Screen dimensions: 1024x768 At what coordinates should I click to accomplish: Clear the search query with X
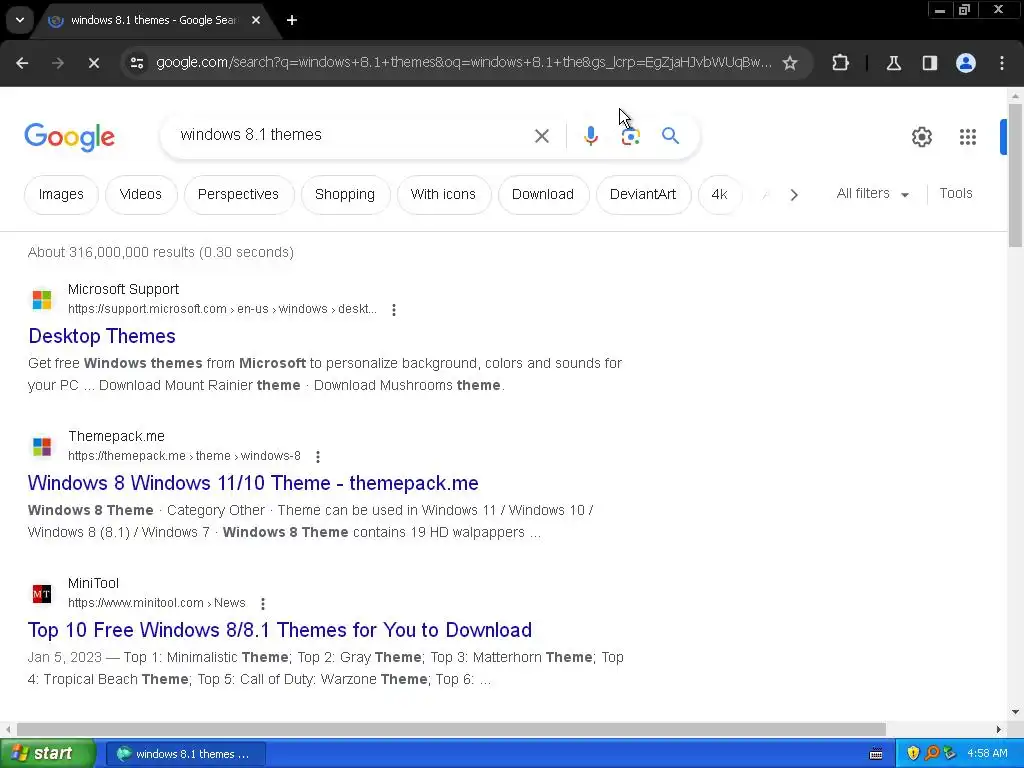[541, 136]
